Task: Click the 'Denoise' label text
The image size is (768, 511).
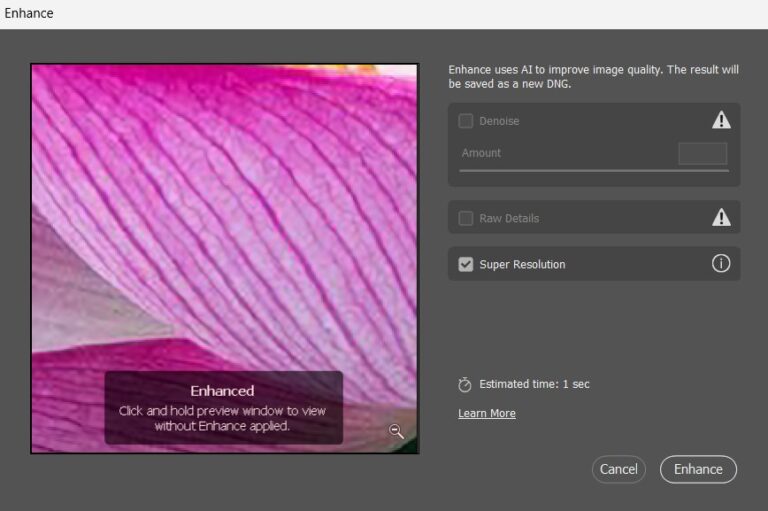Action: (x=499, y=121)
